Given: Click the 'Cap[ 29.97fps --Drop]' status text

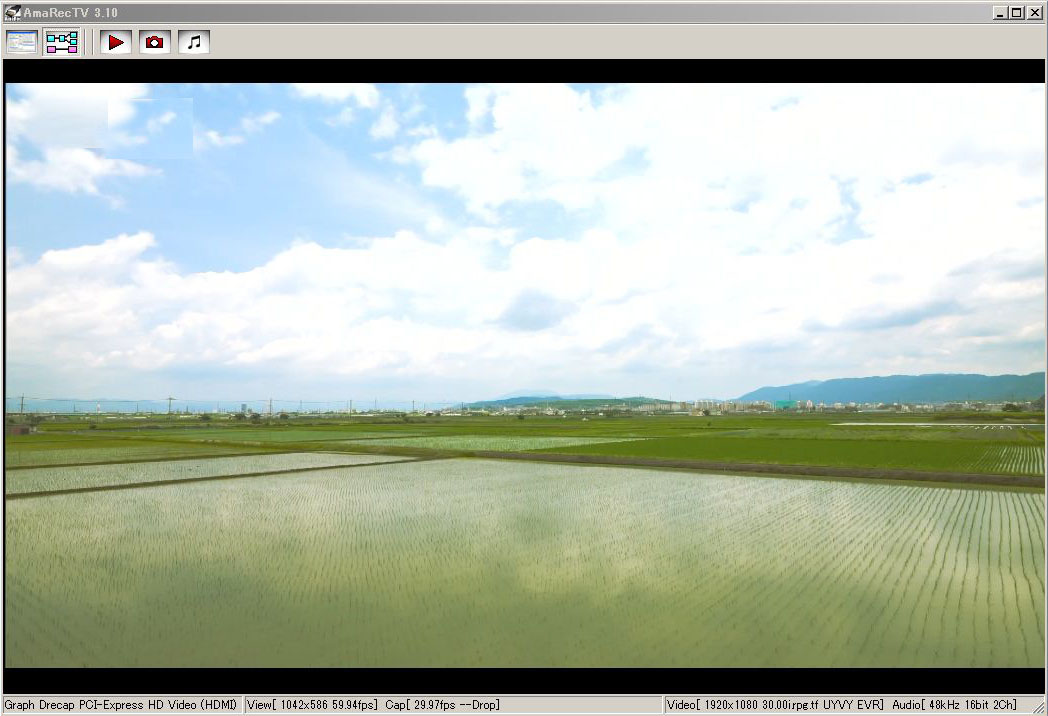Looking at the screenshot, I should point(442,705).
